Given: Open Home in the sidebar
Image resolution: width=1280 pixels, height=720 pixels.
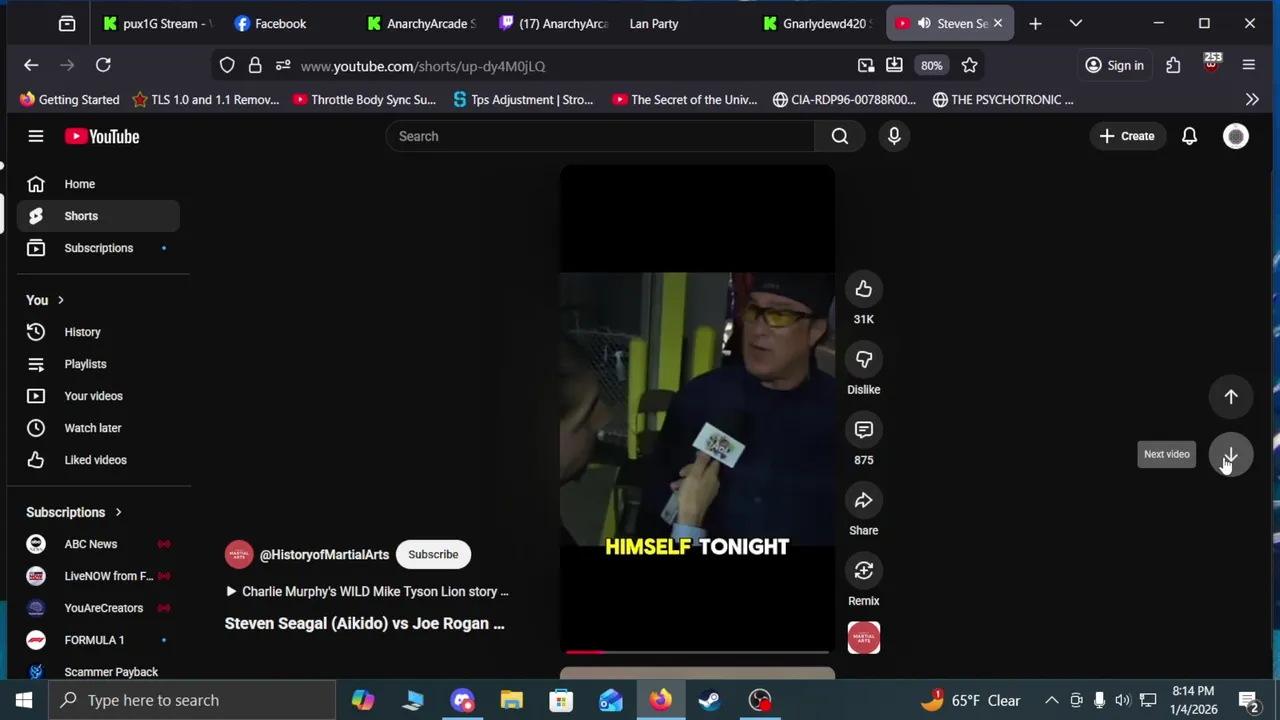Looking at the screenshot, I should (x=98, y=184).
